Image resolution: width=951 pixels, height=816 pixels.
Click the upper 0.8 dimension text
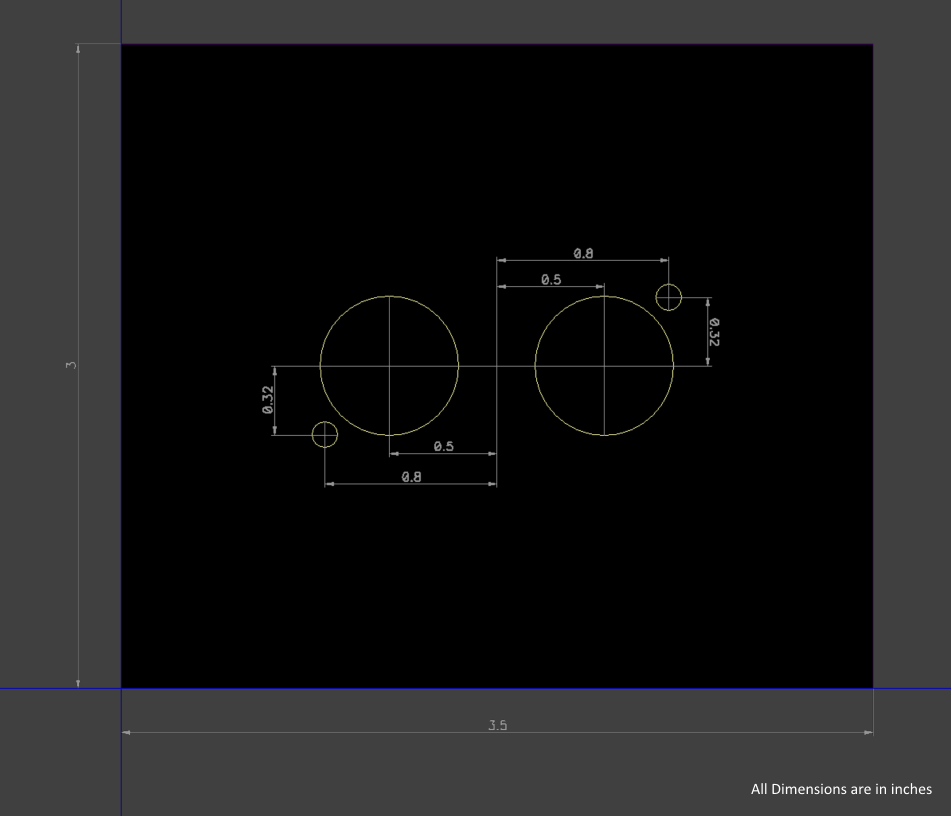pos(584,253)
